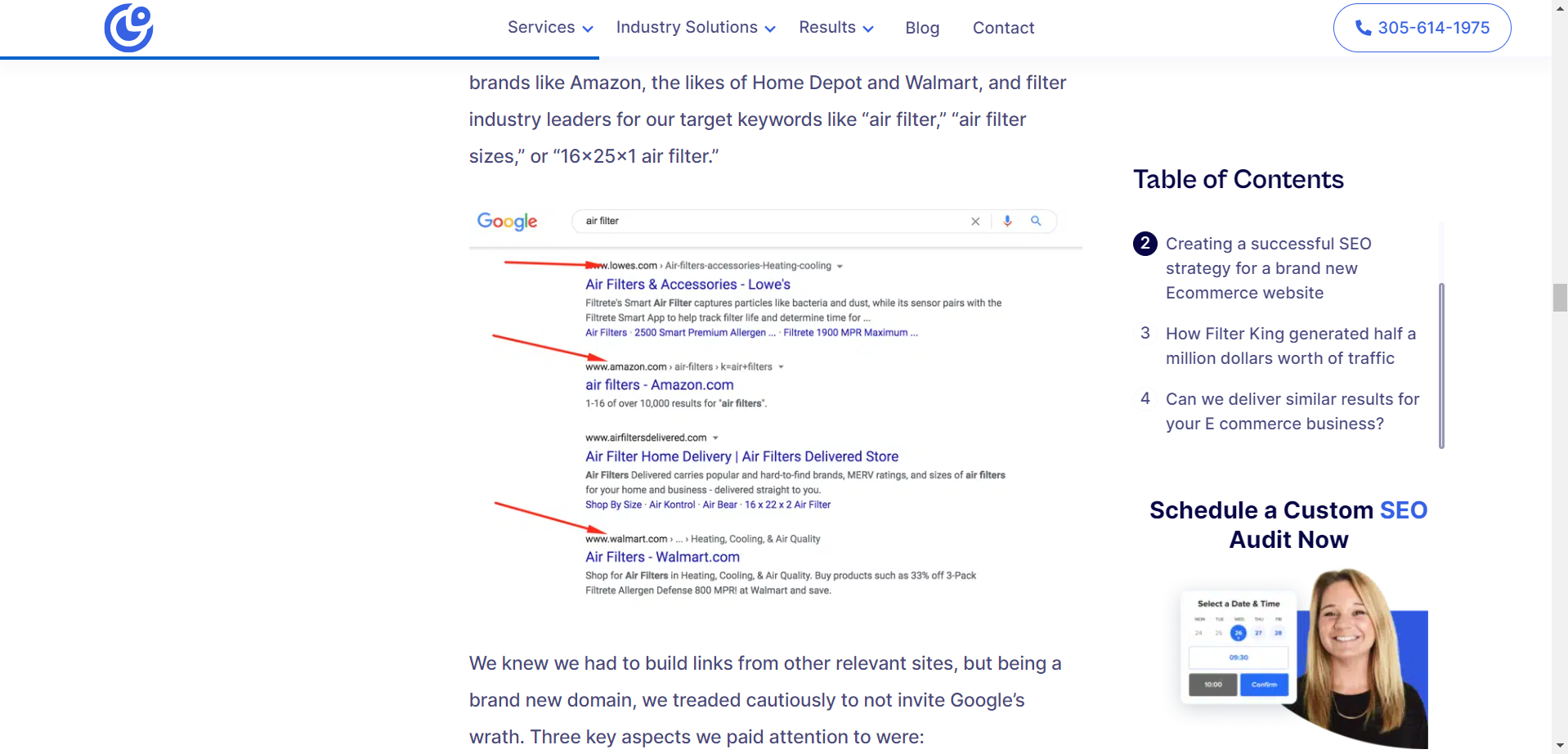This screenshot has width=1568, height=754.
Task: Click the Google search results screenshot image
Action: (776, 404)
